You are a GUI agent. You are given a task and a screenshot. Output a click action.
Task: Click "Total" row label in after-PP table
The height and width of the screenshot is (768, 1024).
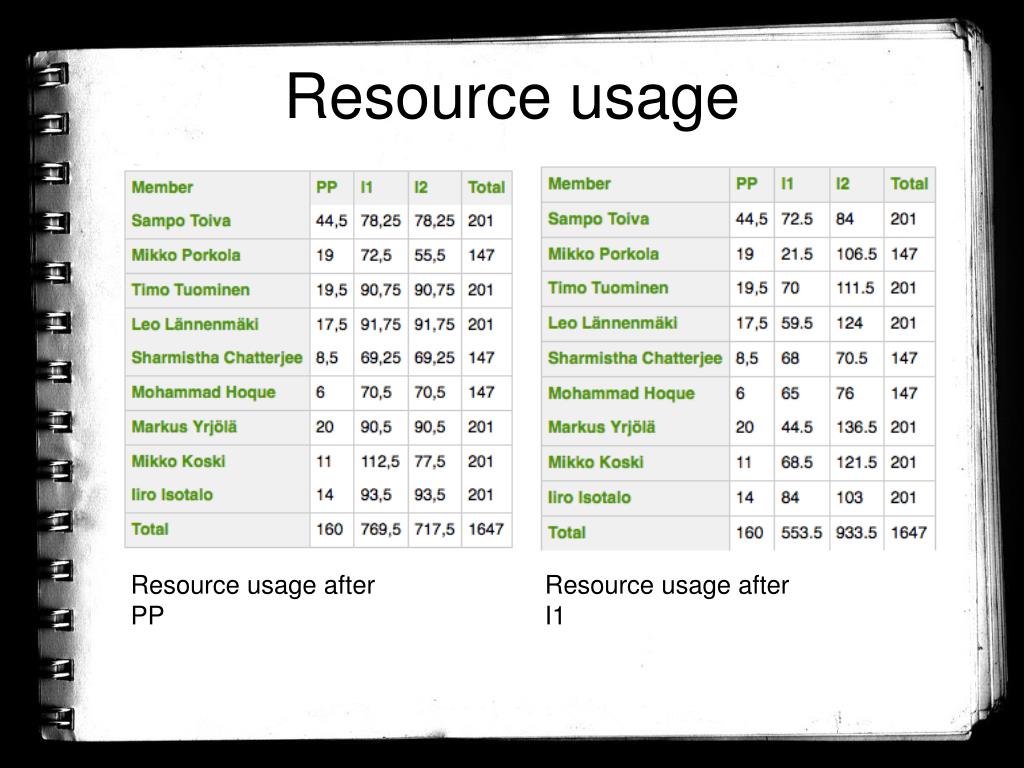pos(150,530)
